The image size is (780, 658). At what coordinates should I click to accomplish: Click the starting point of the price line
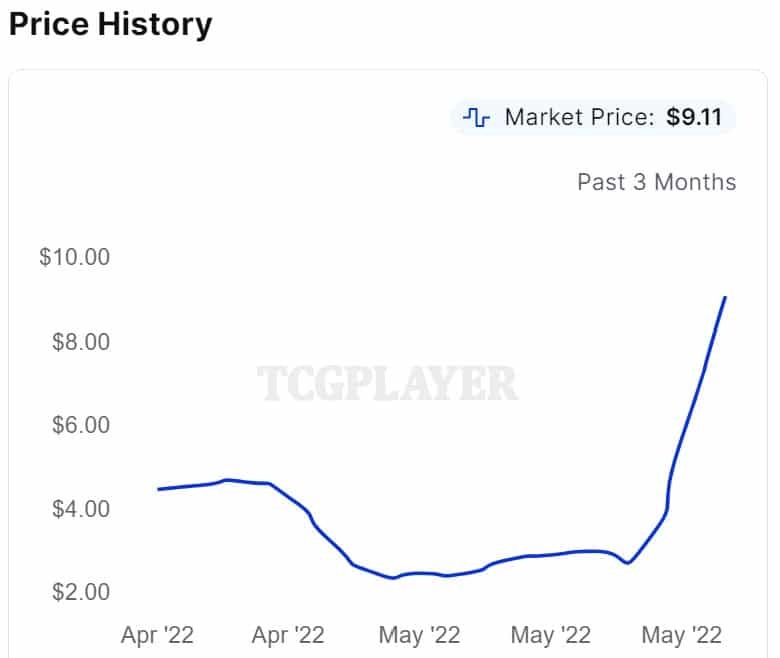tap(159, 489)
